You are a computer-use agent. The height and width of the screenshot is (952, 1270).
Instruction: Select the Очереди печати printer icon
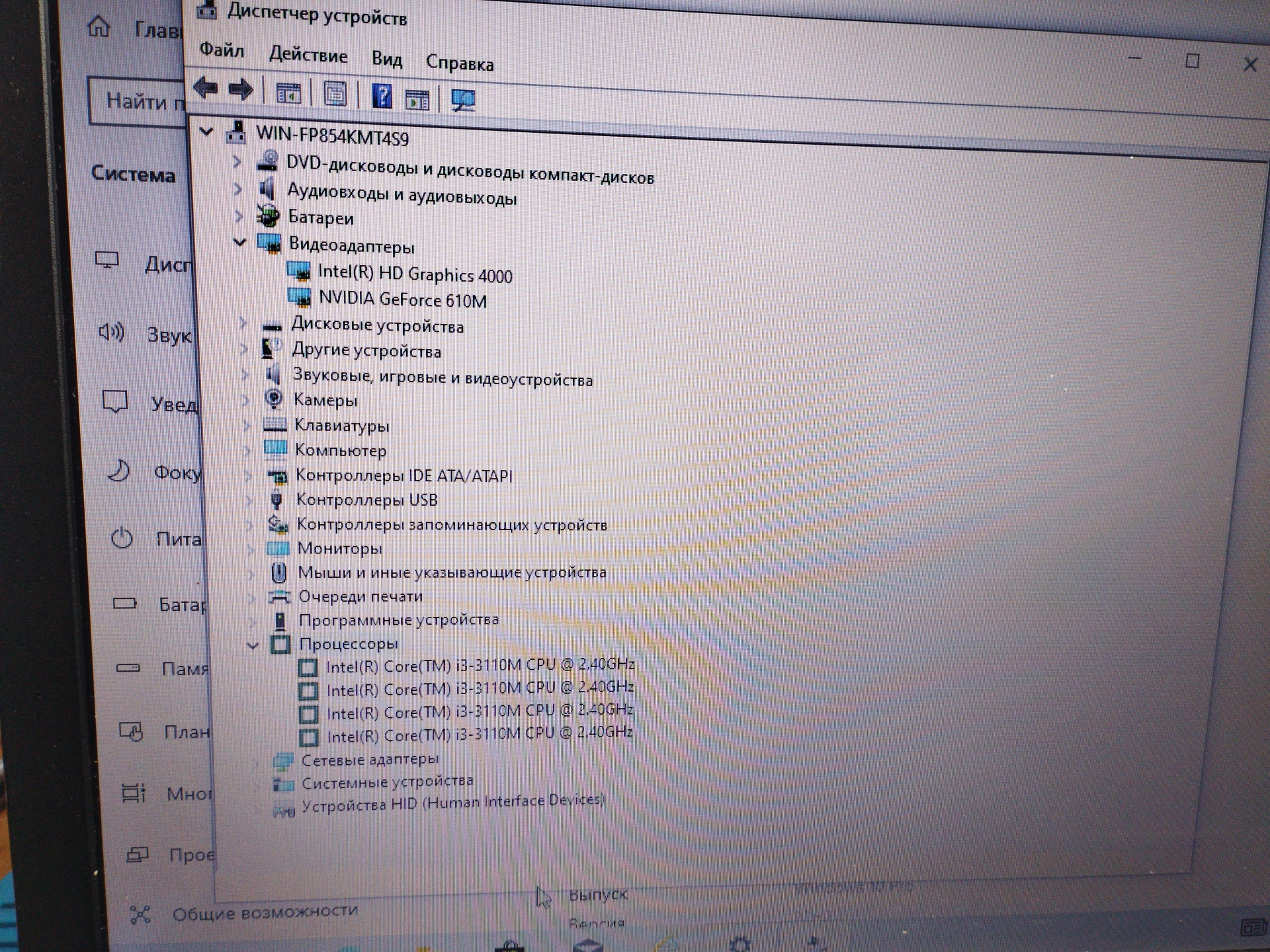coord(280,596)
